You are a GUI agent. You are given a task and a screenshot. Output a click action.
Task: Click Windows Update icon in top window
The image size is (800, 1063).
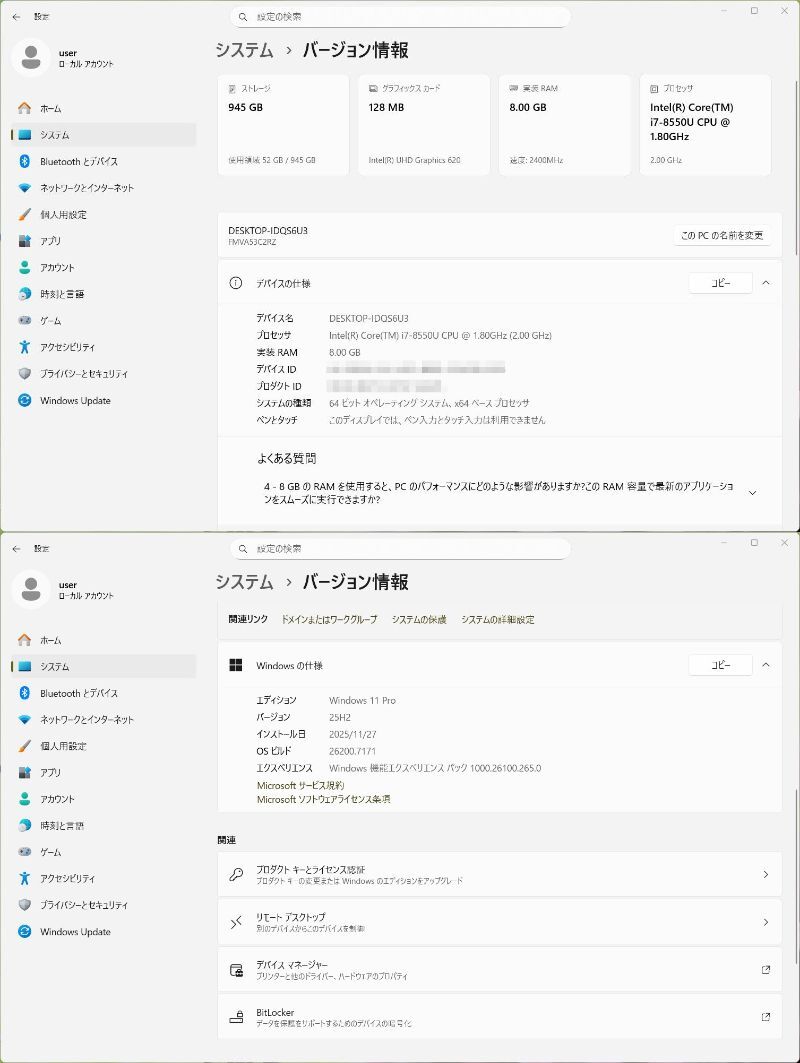click(24, 400)
